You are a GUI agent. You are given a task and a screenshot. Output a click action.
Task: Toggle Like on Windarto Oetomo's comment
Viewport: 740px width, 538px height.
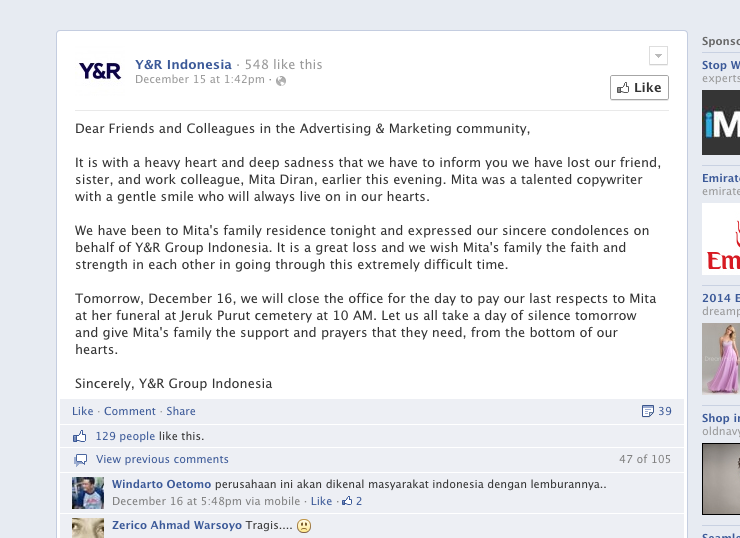[x=321, y=501]
